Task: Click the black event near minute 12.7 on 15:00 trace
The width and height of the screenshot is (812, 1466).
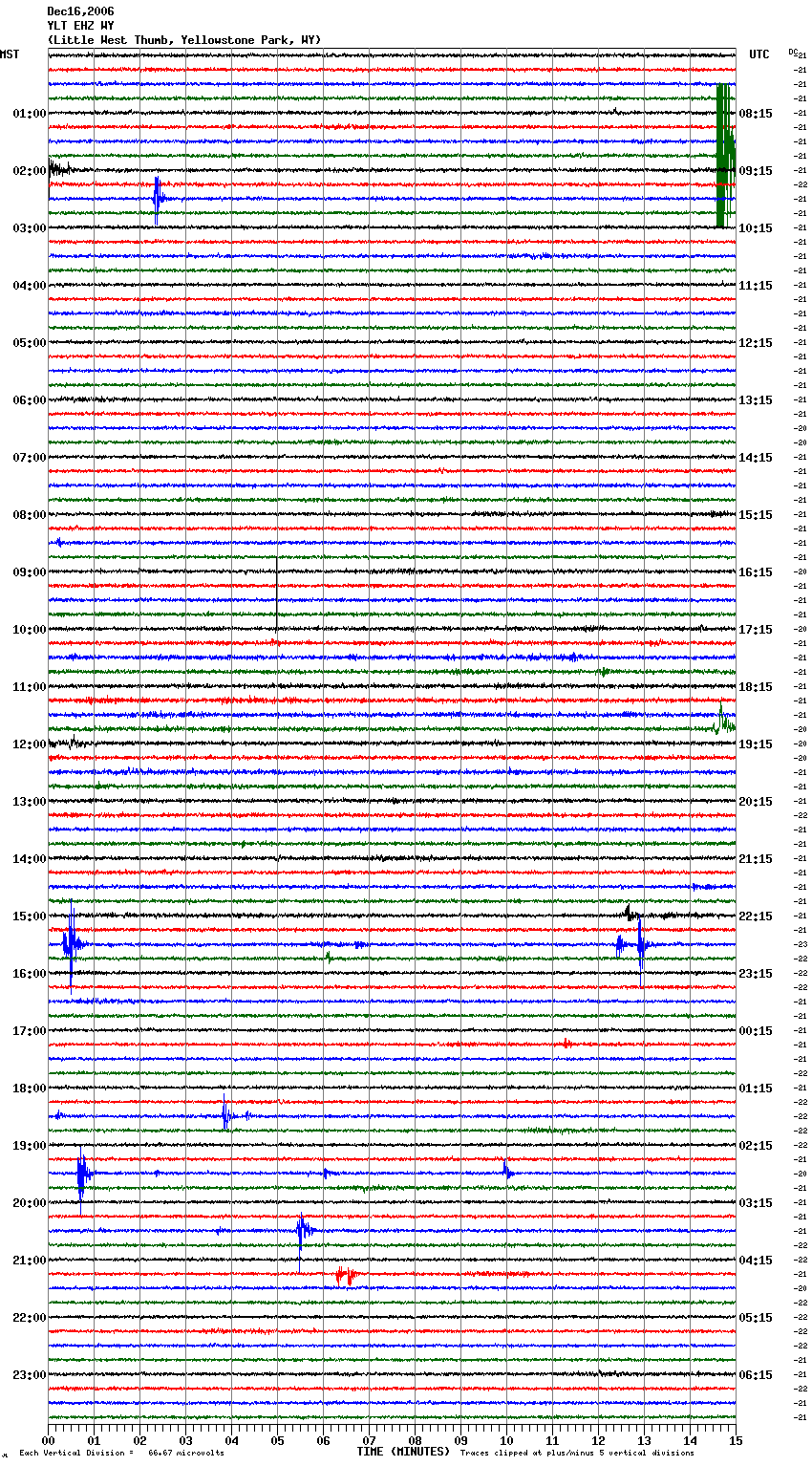Action: point(631,913)
